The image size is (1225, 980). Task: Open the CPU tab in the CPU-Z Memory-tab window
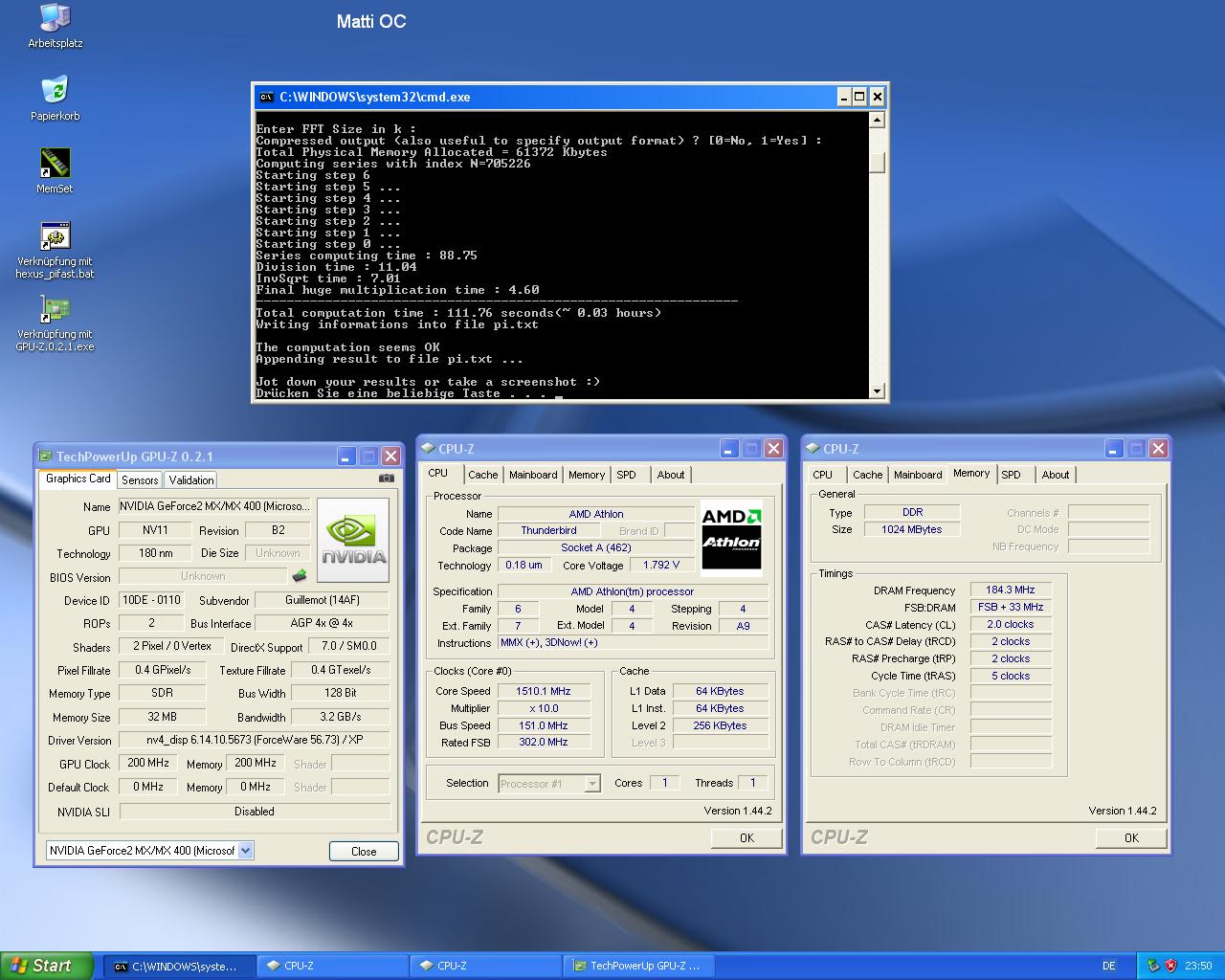click(823, 475)
